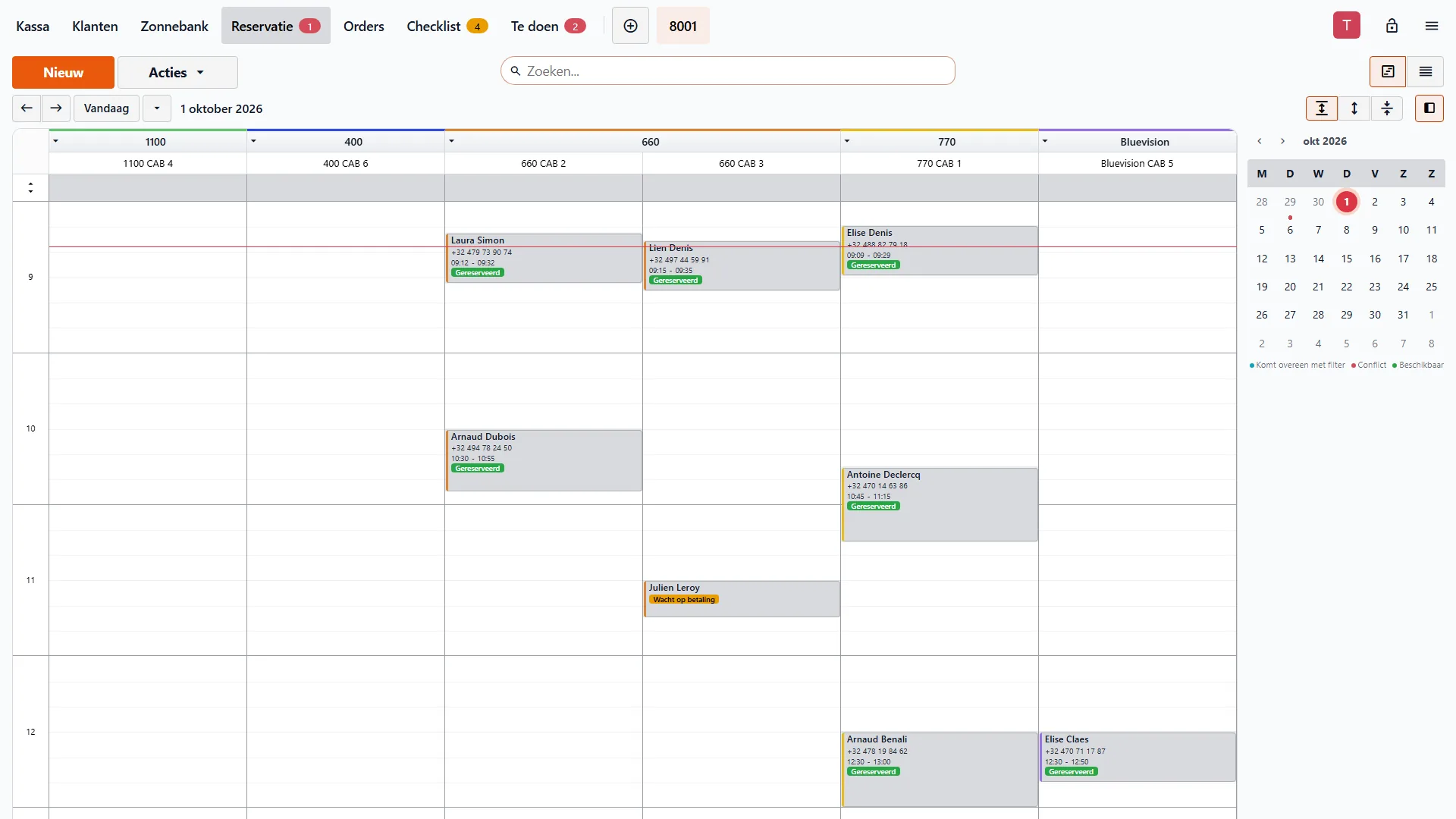Go to next day with right arrow
Image resolution: width=1456 pixels, height=819 pixels.
[56, 108]
